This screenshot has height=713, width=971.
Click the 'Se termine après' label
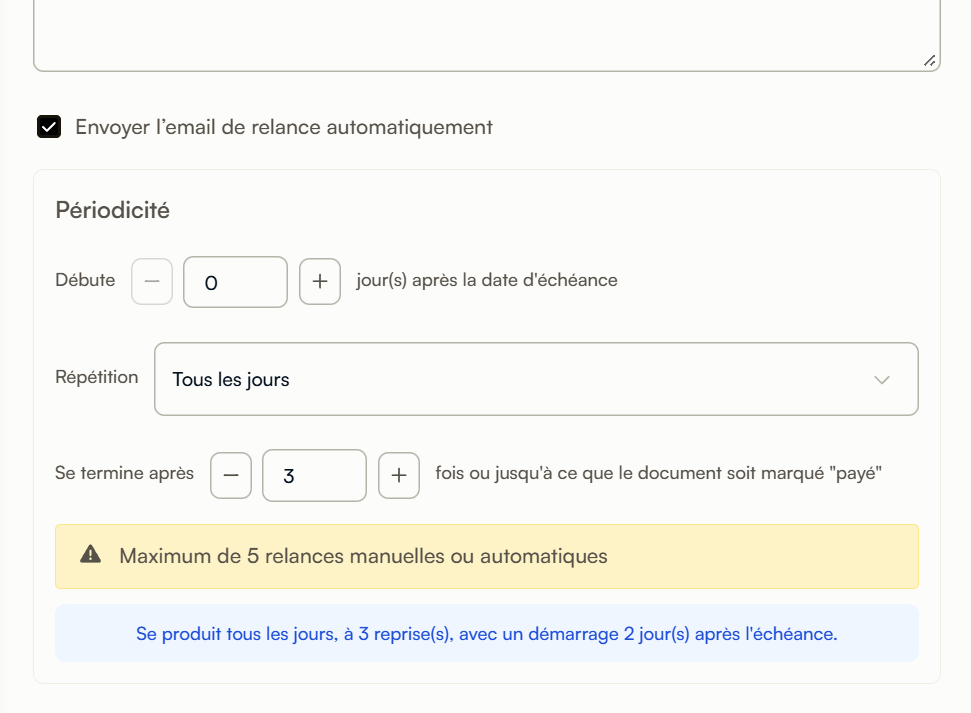pyautogui.click(x=124, y=473)
